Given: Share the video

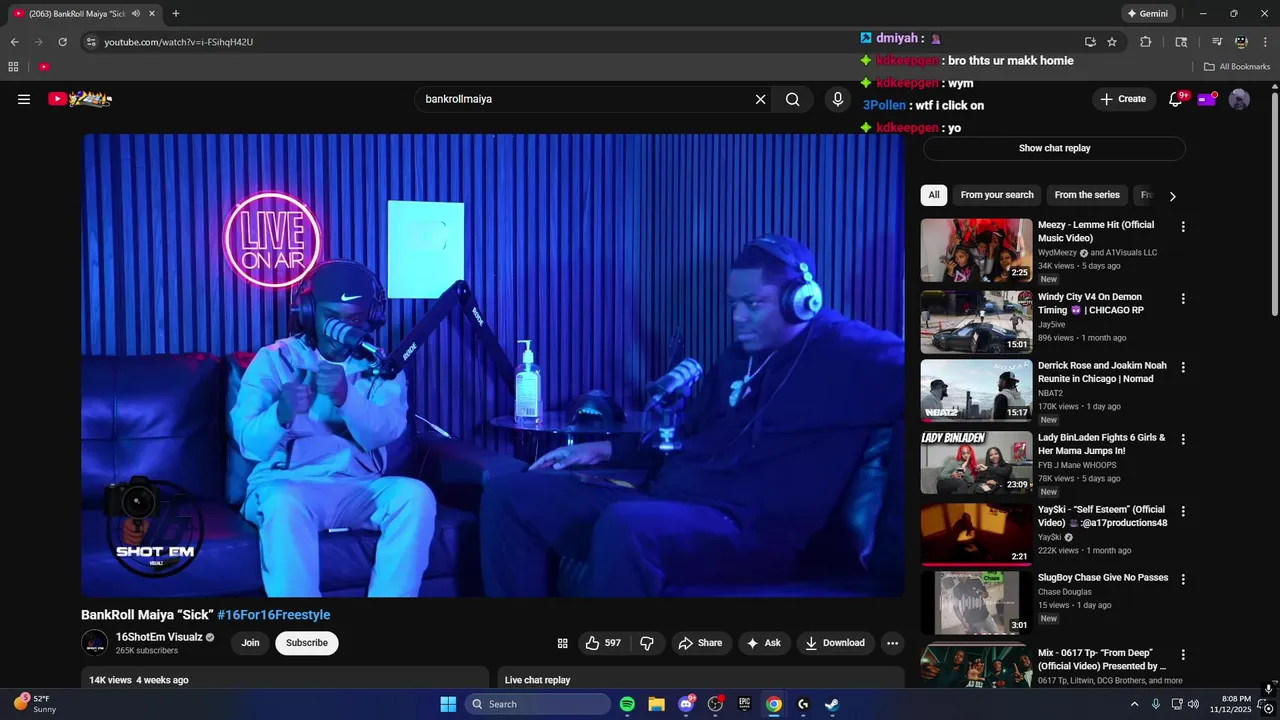Looking at the screenshot, I should 700,643.
